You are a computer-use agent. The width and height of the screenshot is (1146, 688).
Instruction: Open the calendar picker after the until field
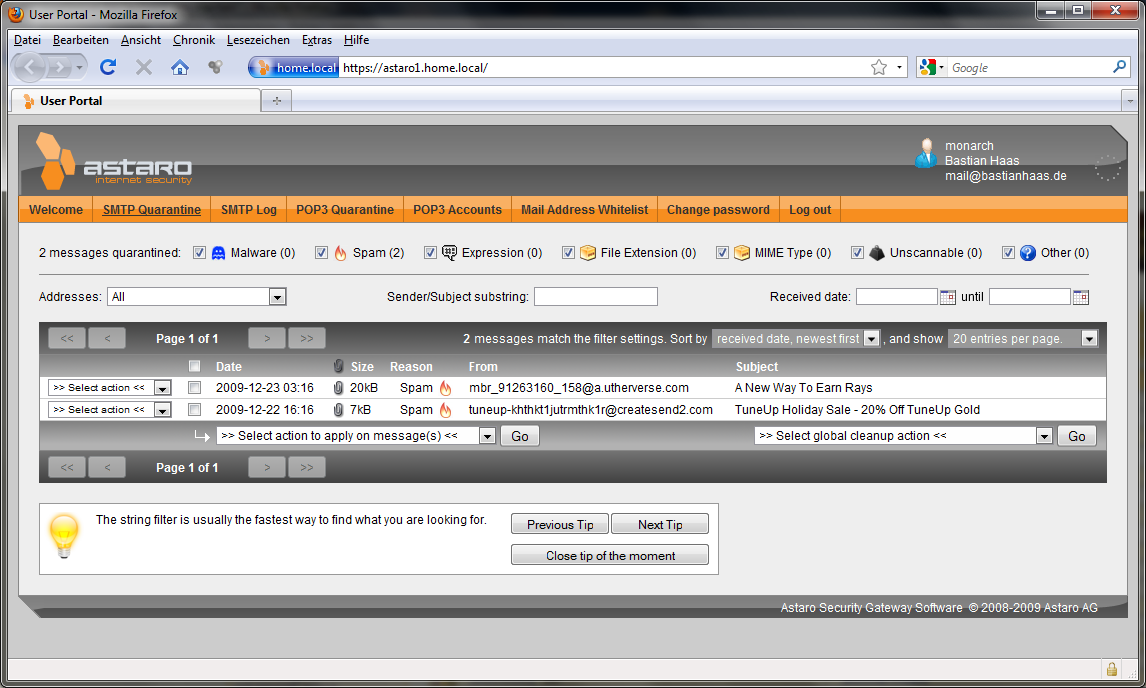point(1080,297)
